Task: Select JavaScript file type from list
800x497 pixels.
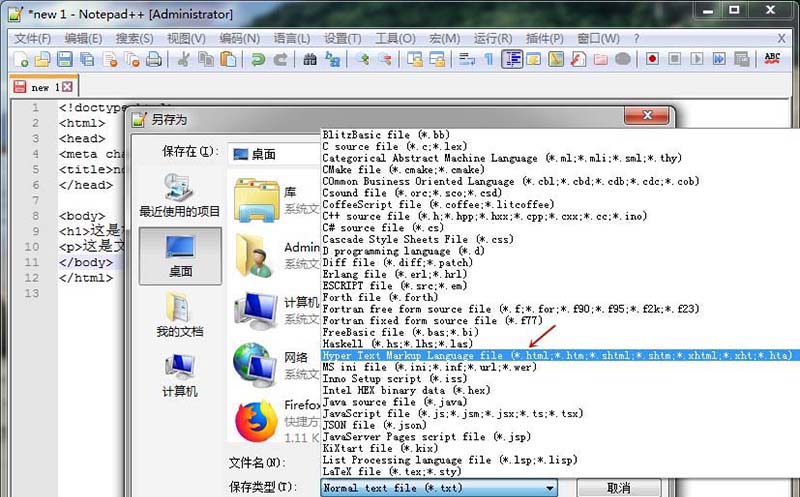Action: tap(558, 413)
